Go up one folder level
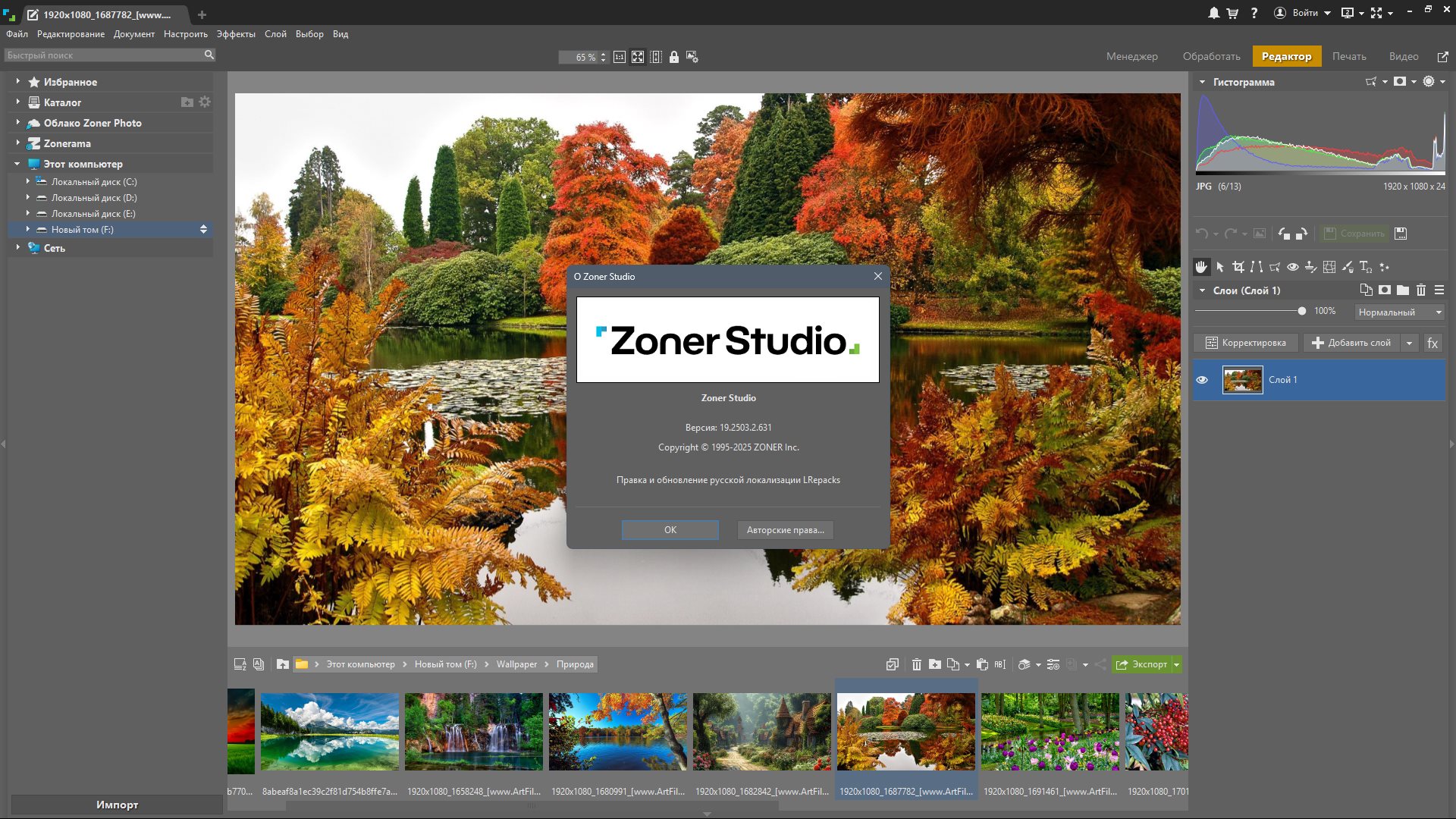Image resolution: width=1456 pixels, height=819 pixels. tap(283, 664)
